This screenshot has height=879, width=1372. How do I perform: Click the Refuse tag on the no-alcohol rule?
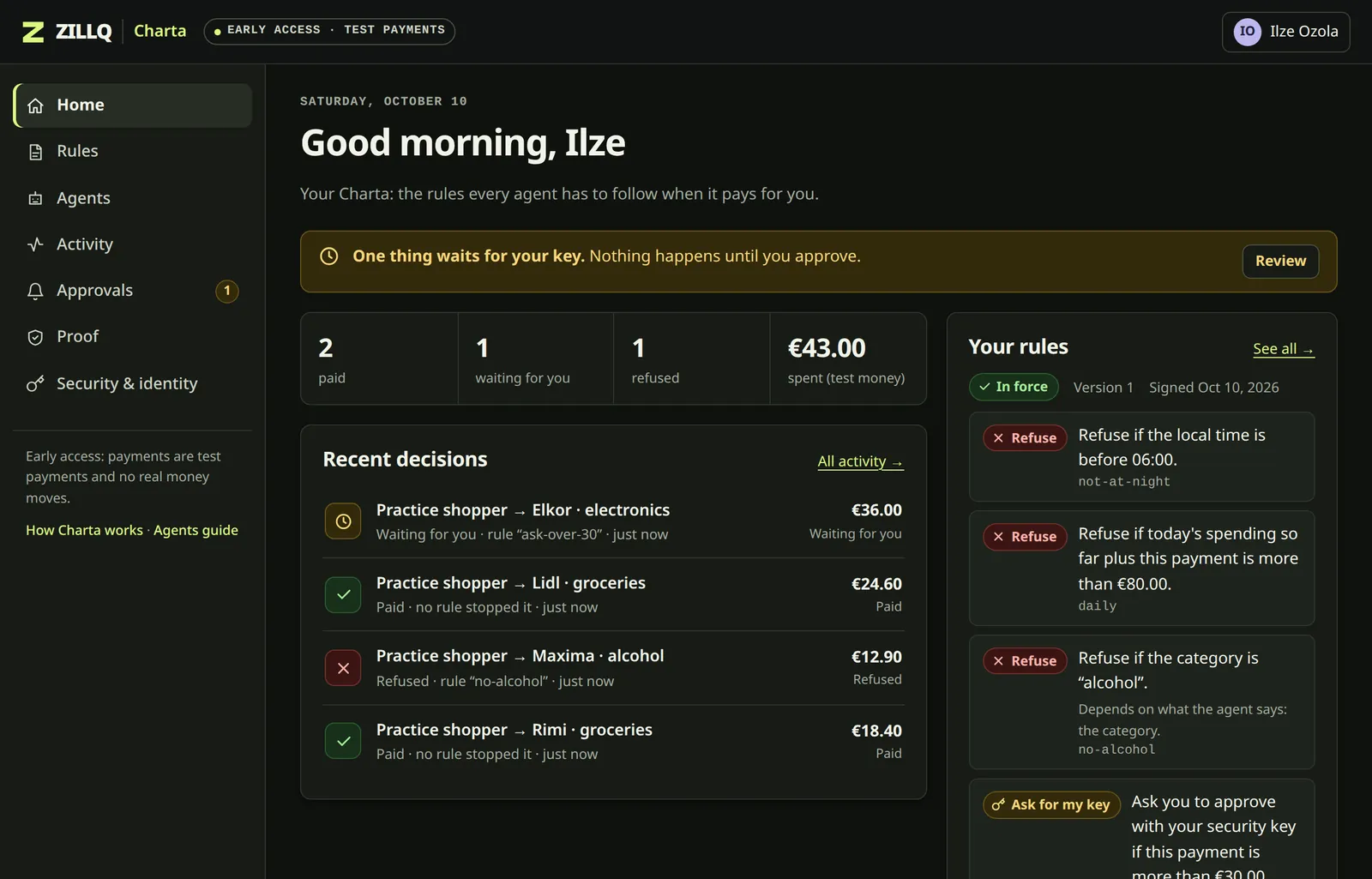(x=1025, y=661)
